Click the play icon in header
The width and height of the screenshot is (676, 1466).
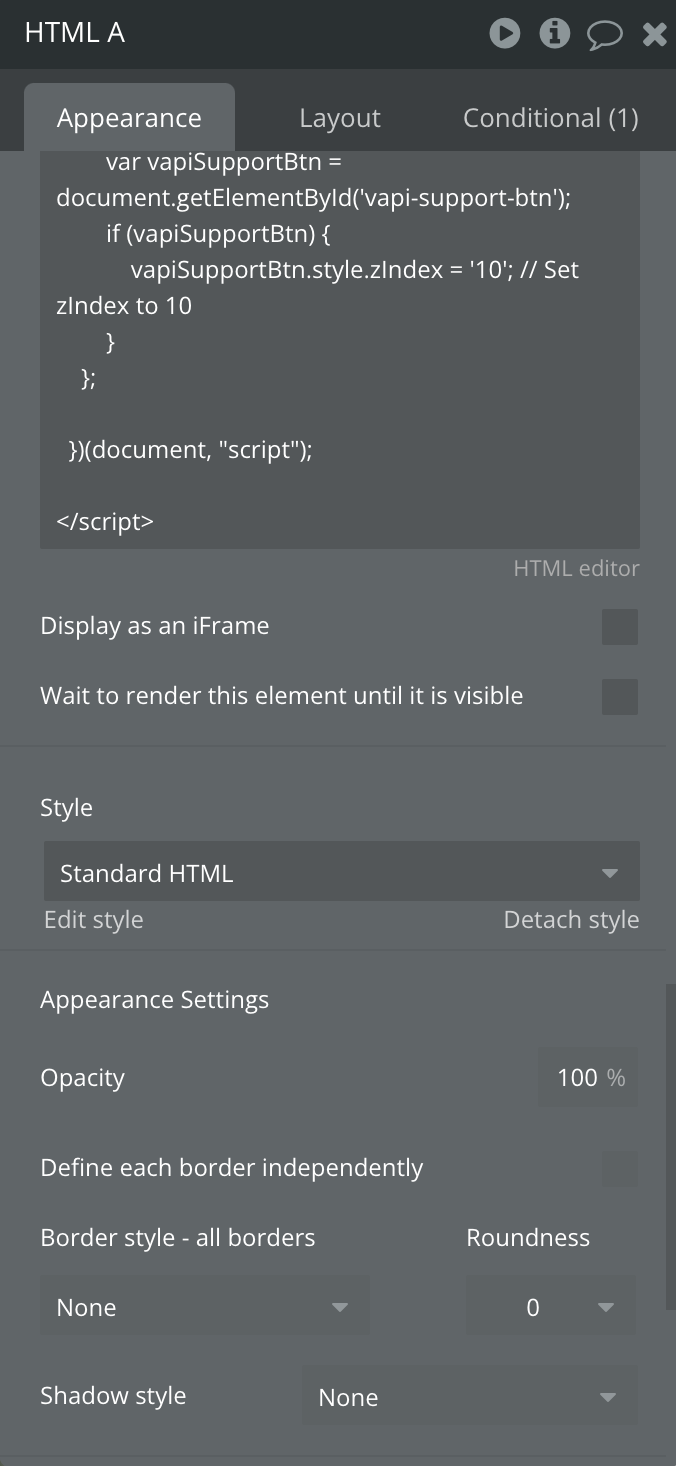[505, 33]
